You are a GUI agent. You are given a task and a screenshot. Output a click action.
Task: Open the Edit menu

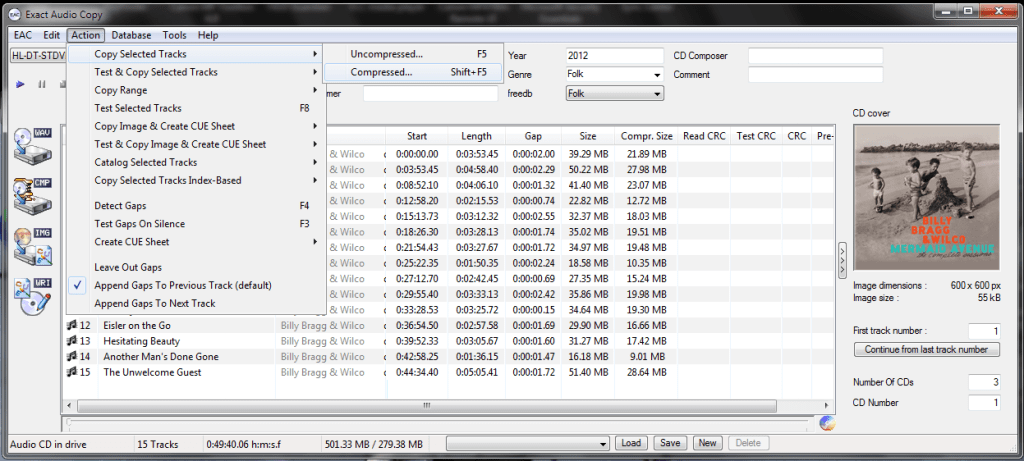point(52,35)
